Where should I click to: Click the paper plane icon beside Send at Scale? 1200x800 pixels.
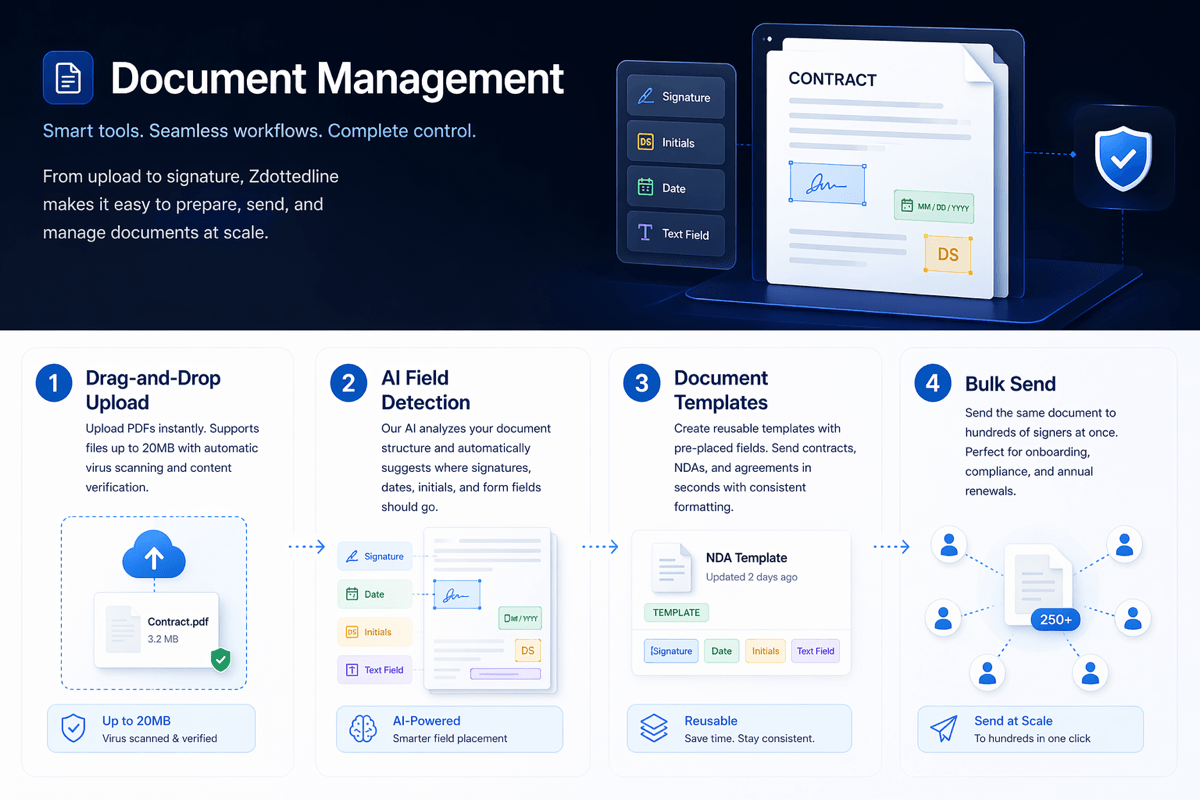click(944, 729)
